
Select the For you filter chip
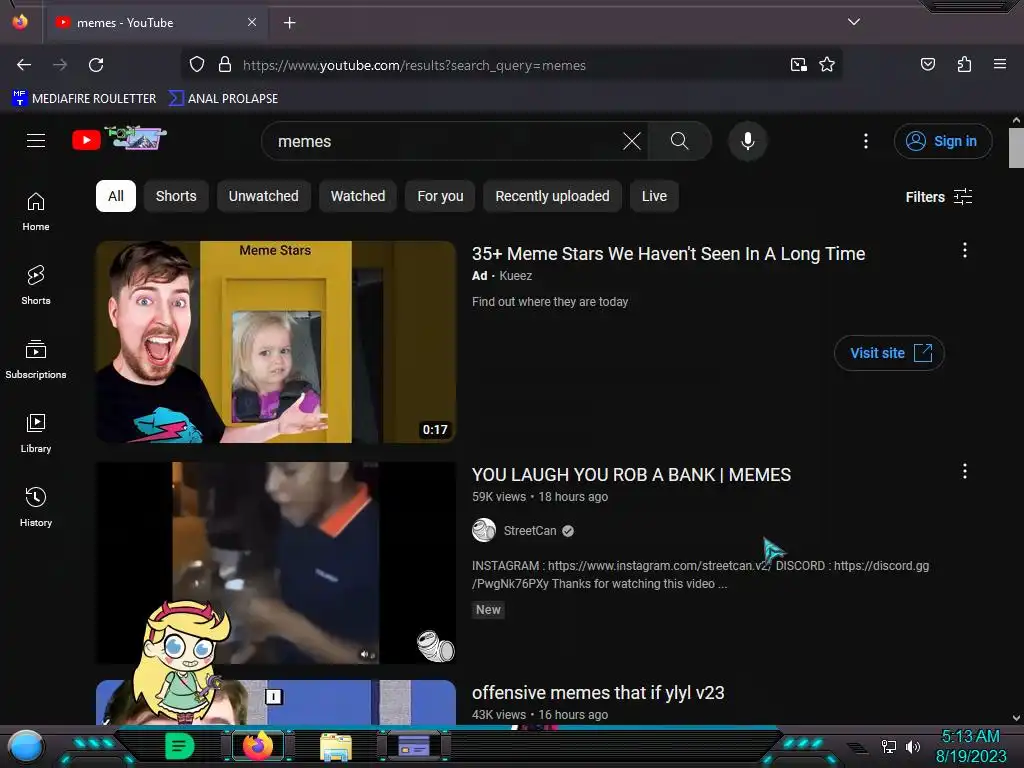[x=440, y=196]
